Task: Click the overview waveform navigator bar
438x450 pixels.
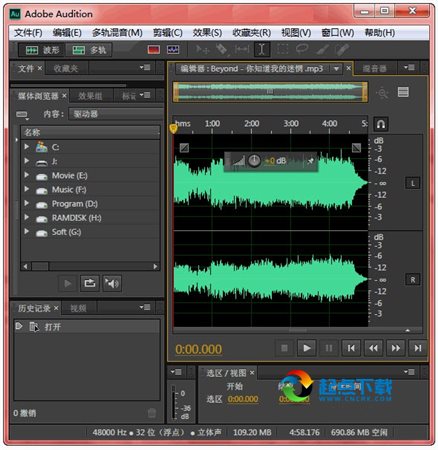Action: click(x=270, y=92)
